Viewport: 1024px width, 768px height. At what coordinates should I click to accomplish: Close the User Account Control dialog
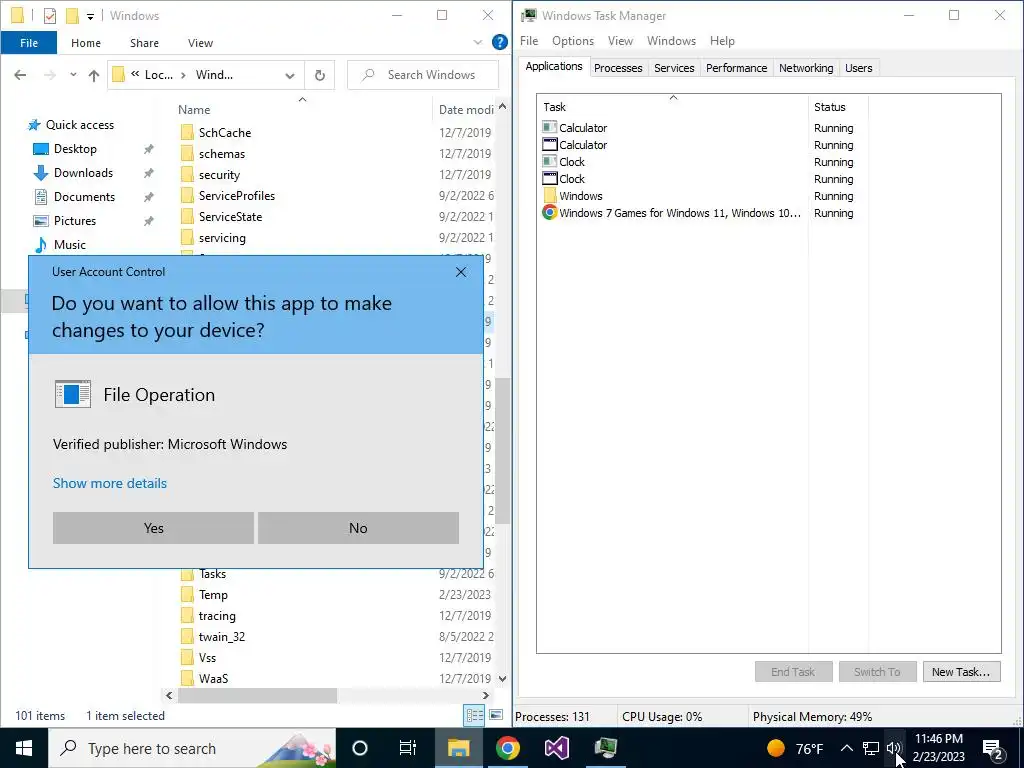pyautogui.click(x=461, y=272)
